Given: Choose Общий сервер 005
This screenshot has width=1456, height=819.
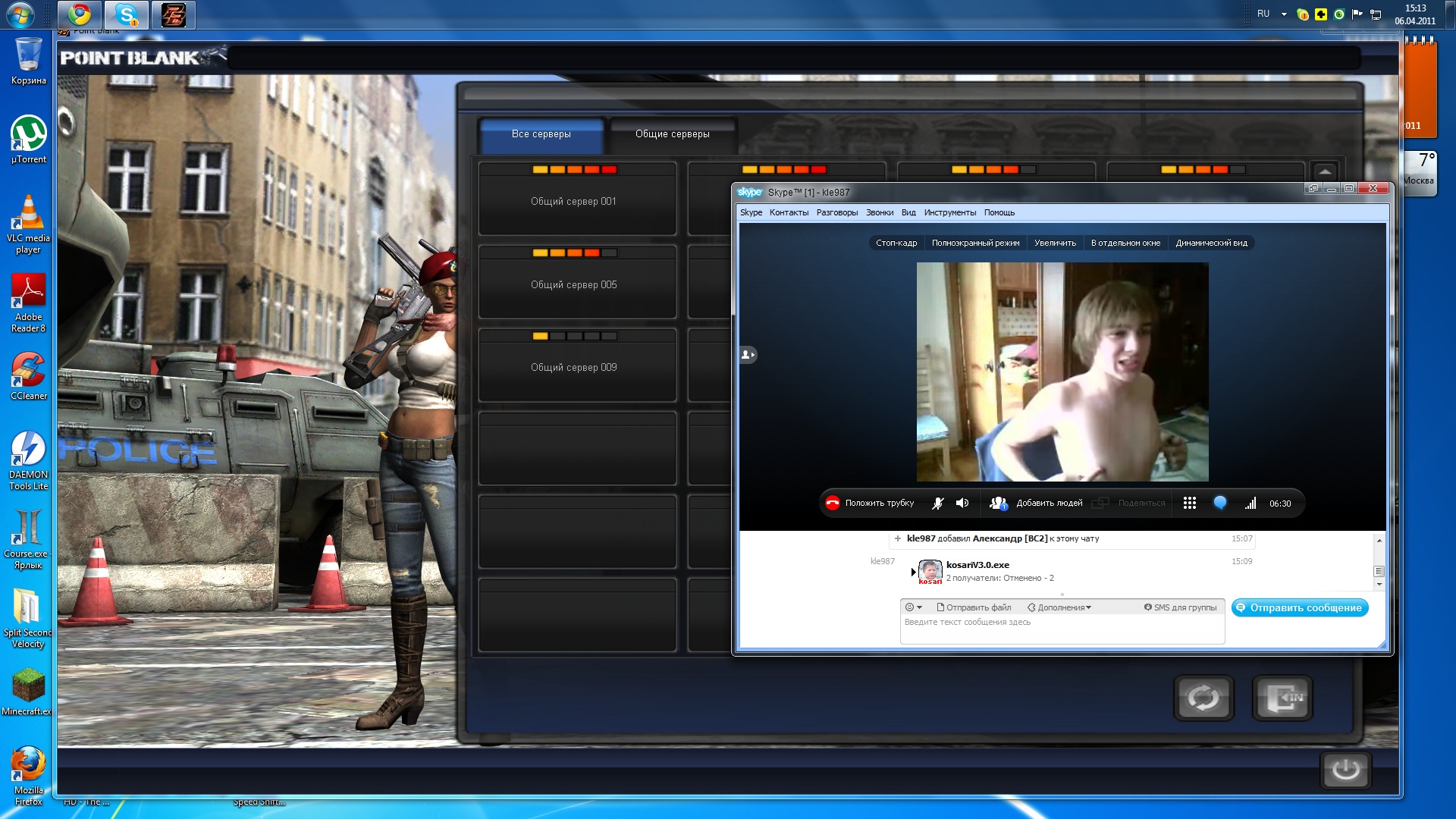Looking at the screenshot, I should pyautogui.click(x=577, y=282).
